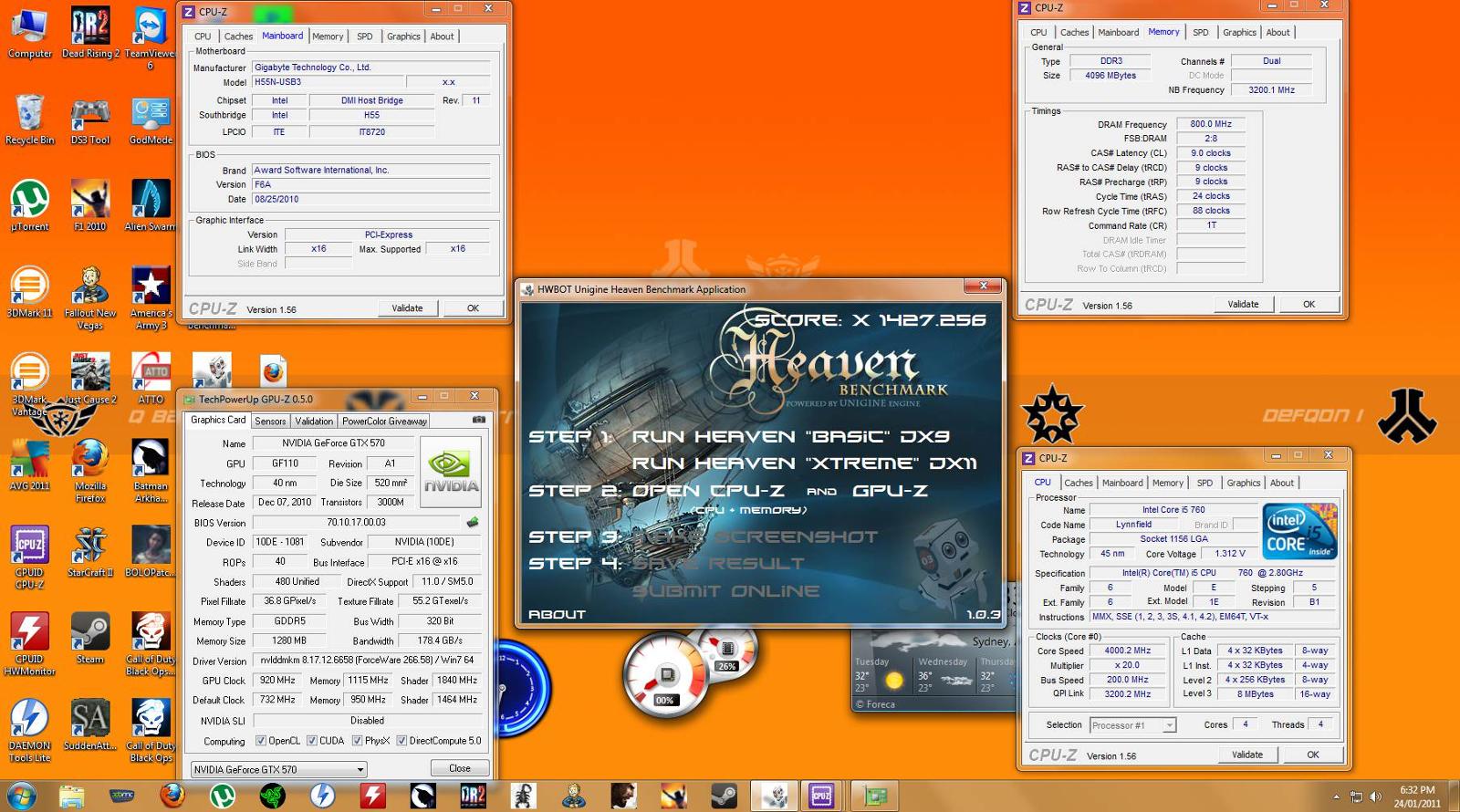
Task: Open the TeamViewer 6 desktop shortcut
Action: (151, 37)
